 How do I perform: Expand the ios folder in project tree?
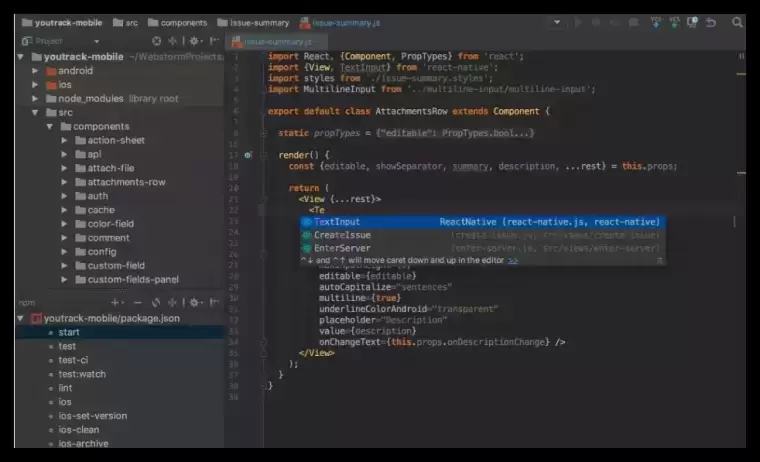click(x=35, y=85)
